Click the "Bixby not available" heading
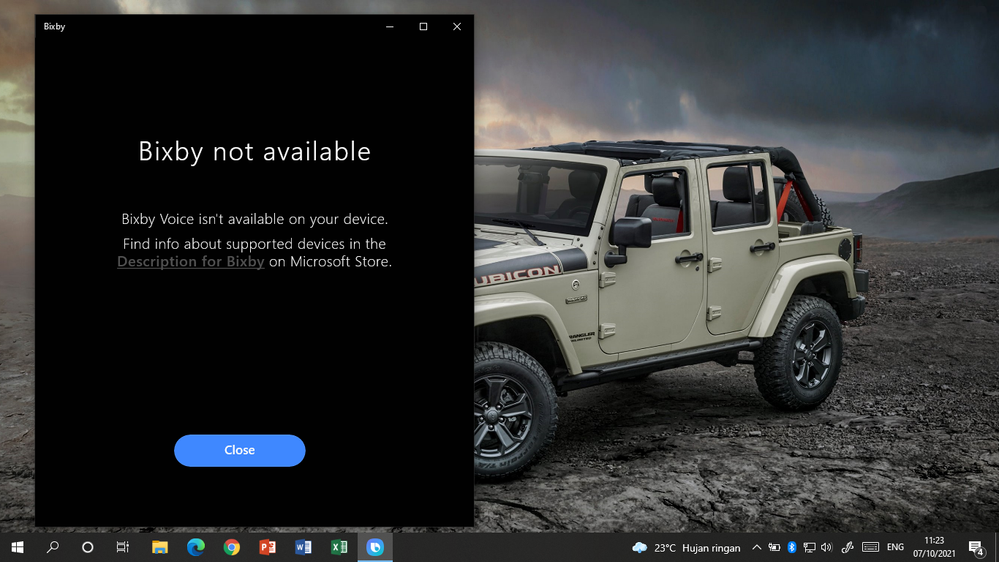999x562 pixels. (254, 152)
